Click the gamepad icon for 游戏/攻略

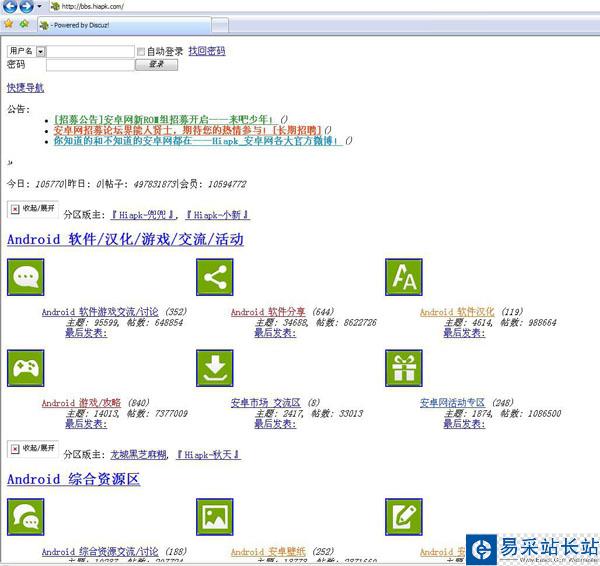[26, 368]
